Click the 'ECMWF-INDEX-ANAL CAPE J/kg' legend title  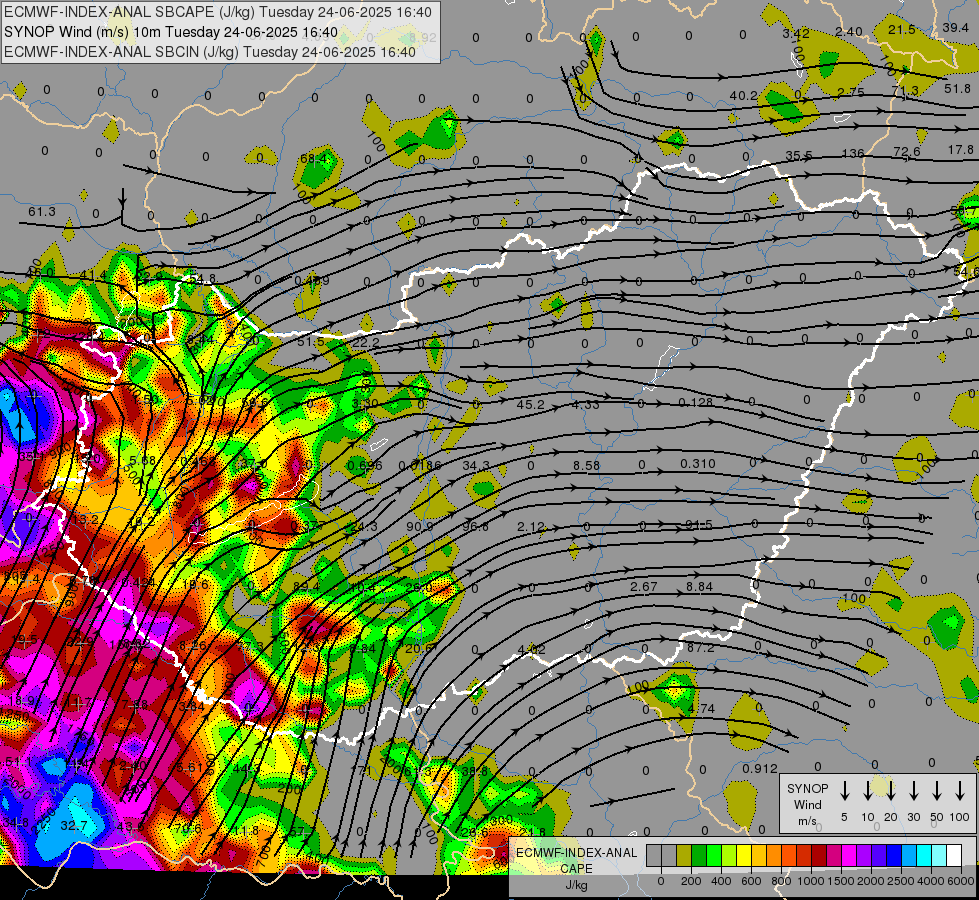click(576, 869)
